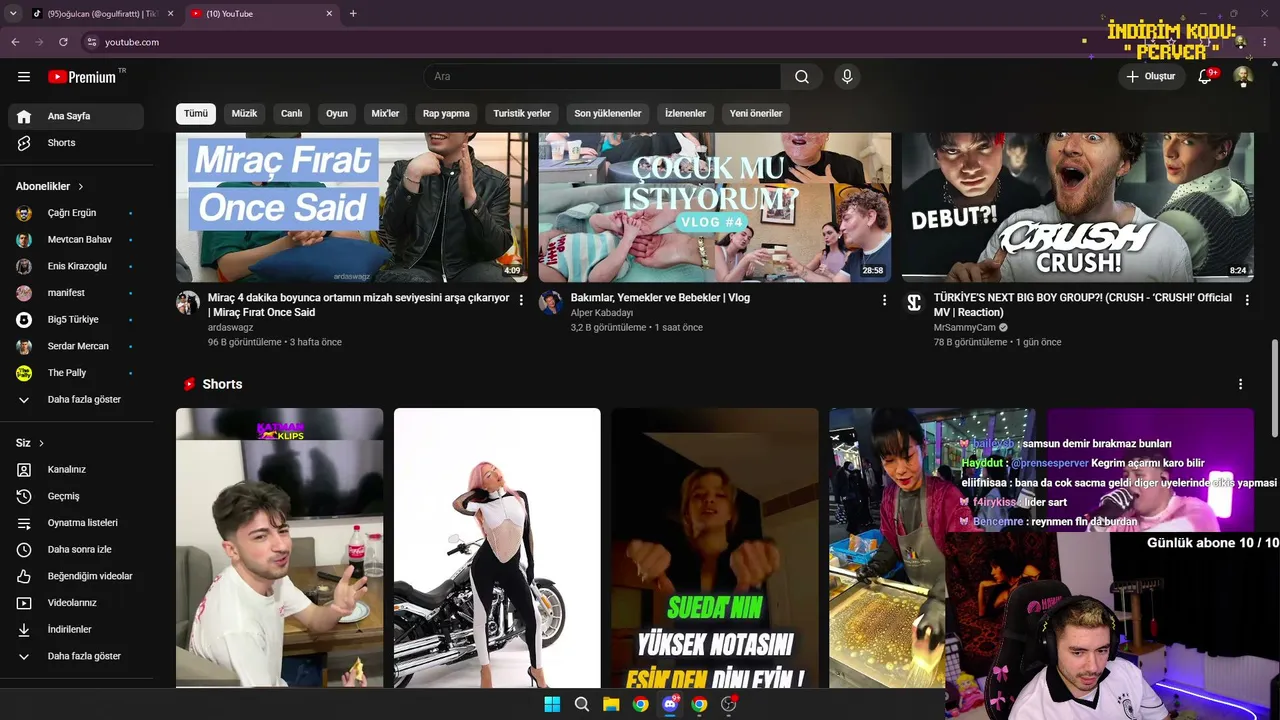The height and width of the screenshot is (720, 1280).
Task: Open Oynatma listeleri in sidebar
Action: [x=76, y=523]
